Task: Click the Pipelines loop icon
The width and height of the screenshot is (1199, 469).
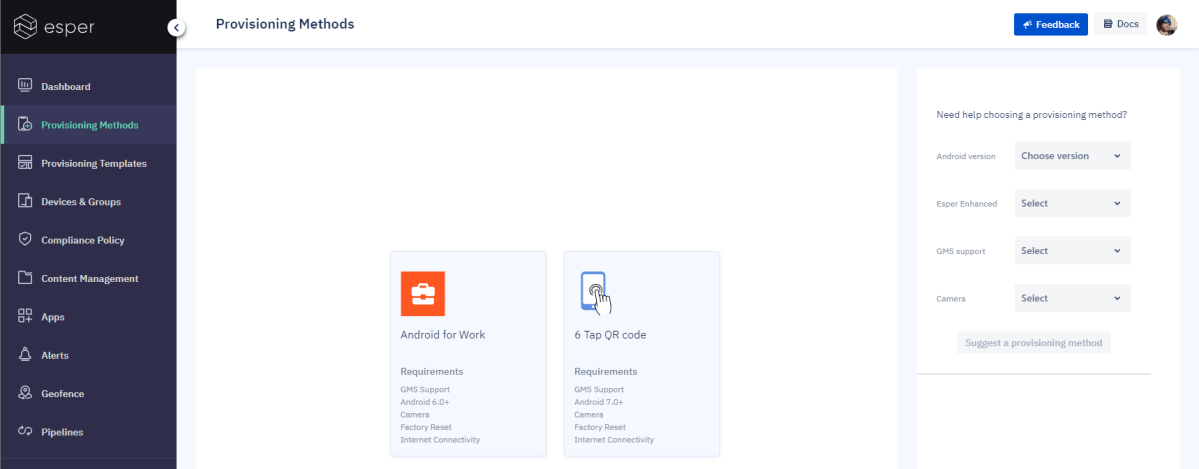Action: pos(25,432)
